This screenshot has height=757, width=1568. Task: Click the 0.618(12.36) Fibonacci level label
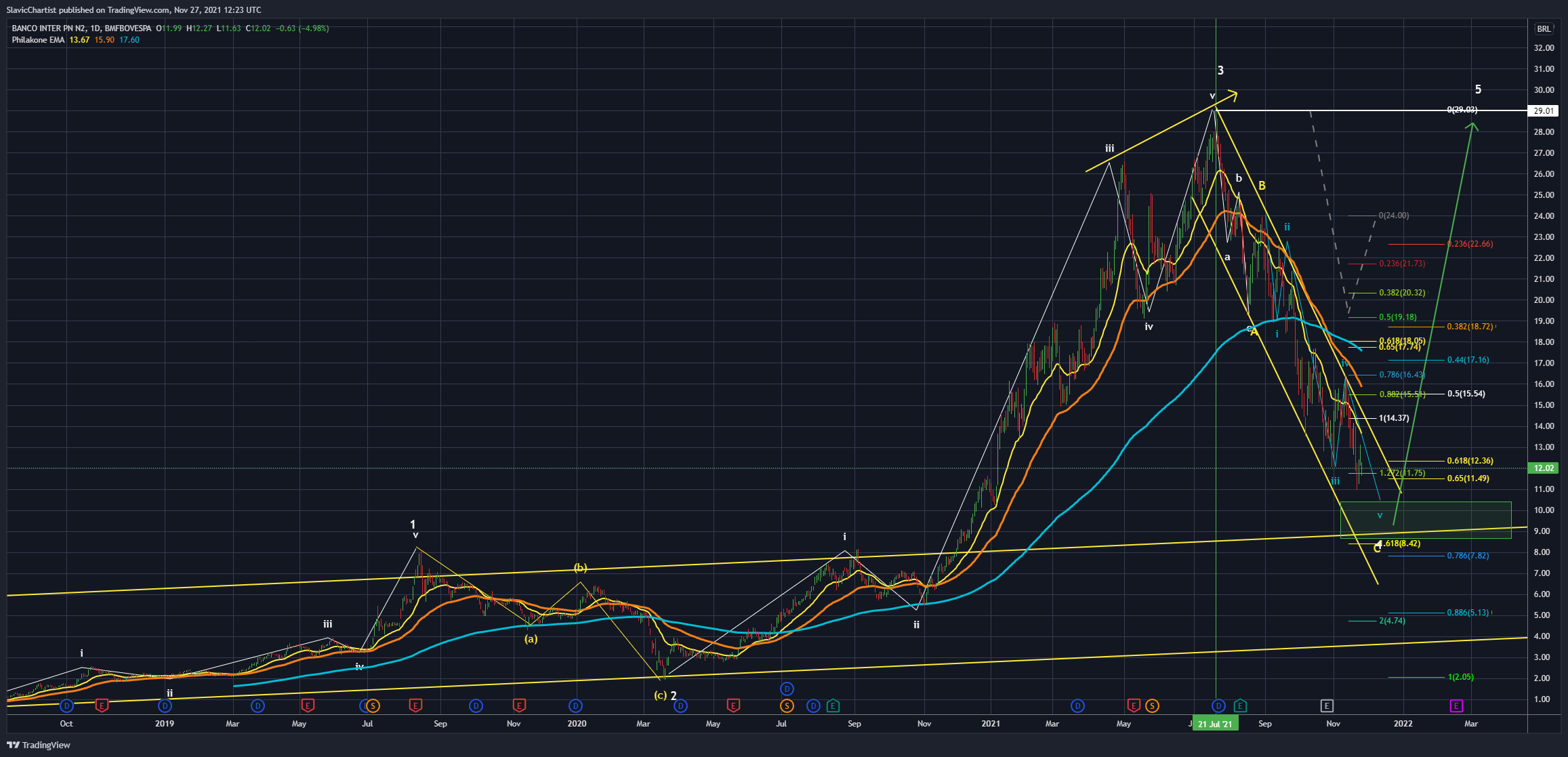click(x=1470, y=461)
